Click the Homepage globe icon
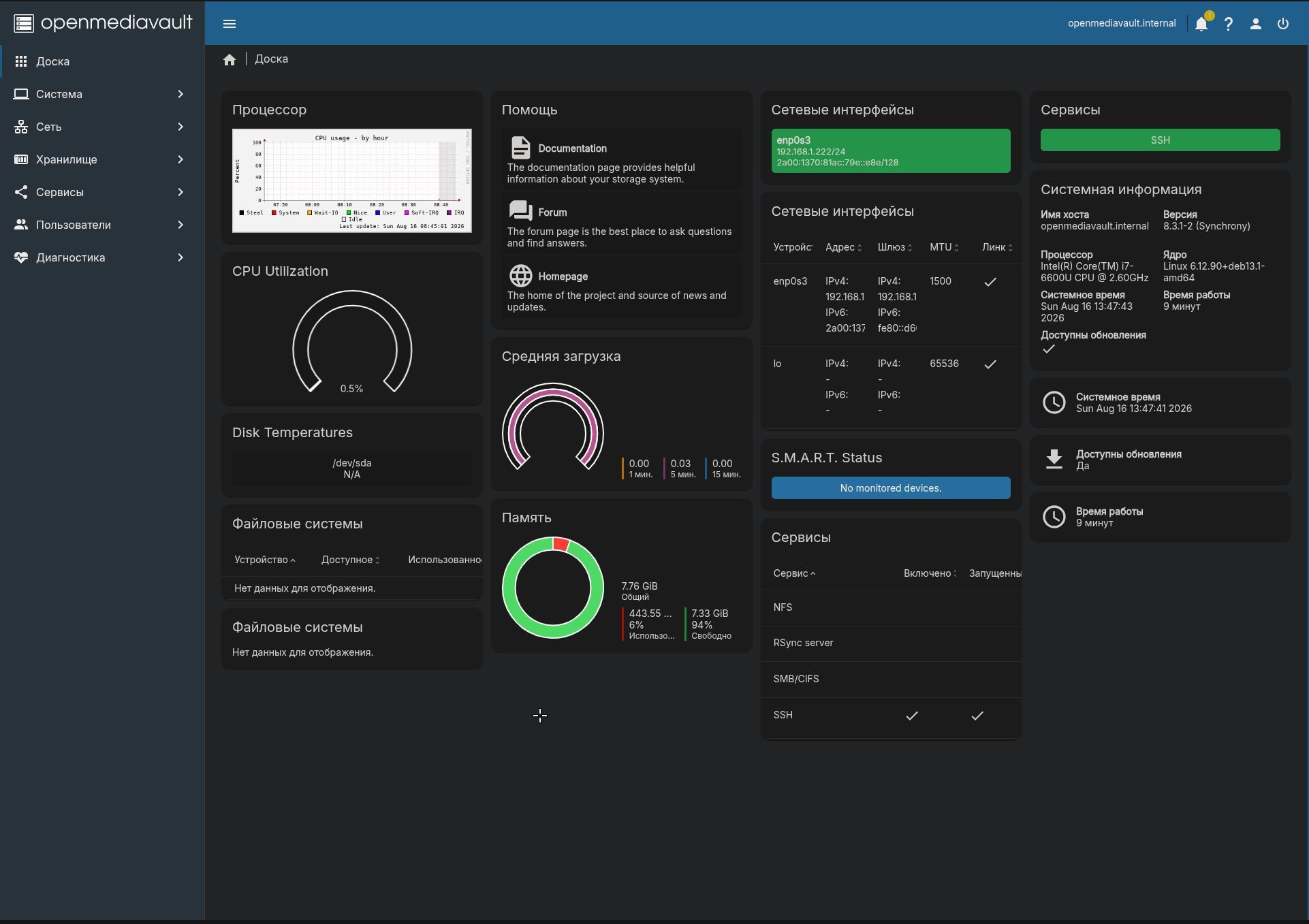The image size is (1309, 924). (x=521, y=276)
